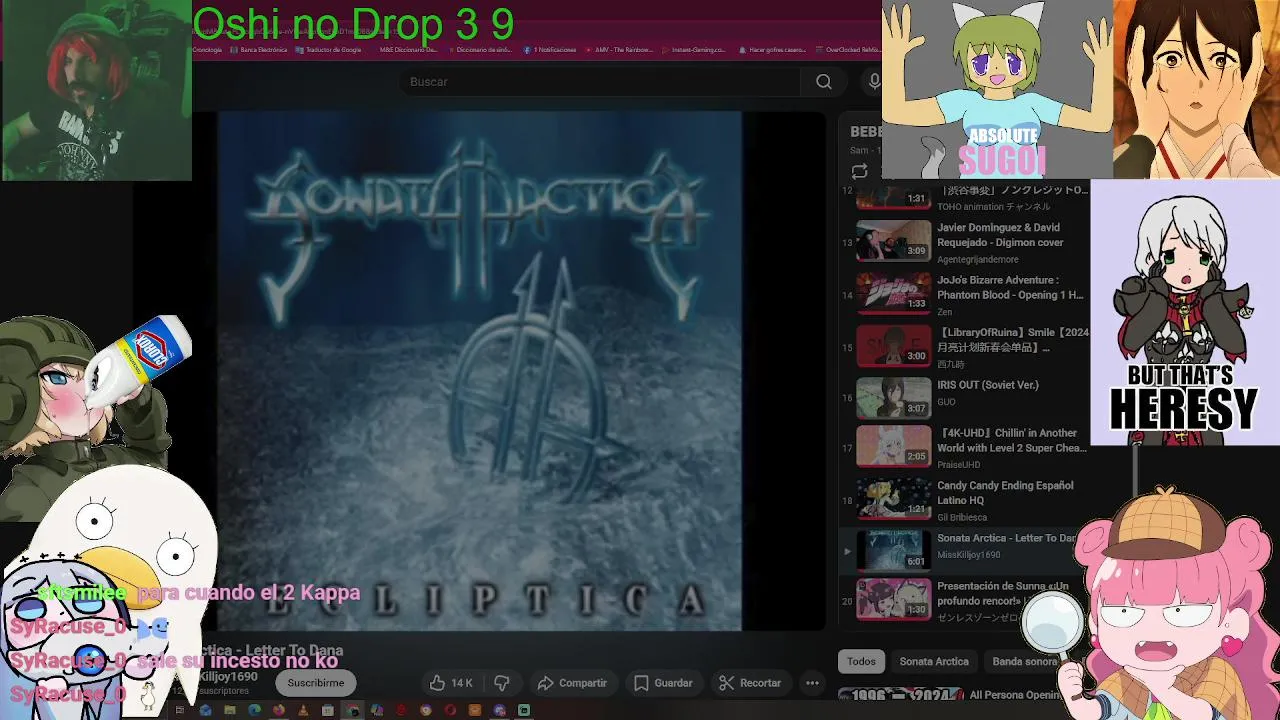Toggle the playlist loop icon
Viewport: 1280px width, 720px height.
[x=859, y=171]
